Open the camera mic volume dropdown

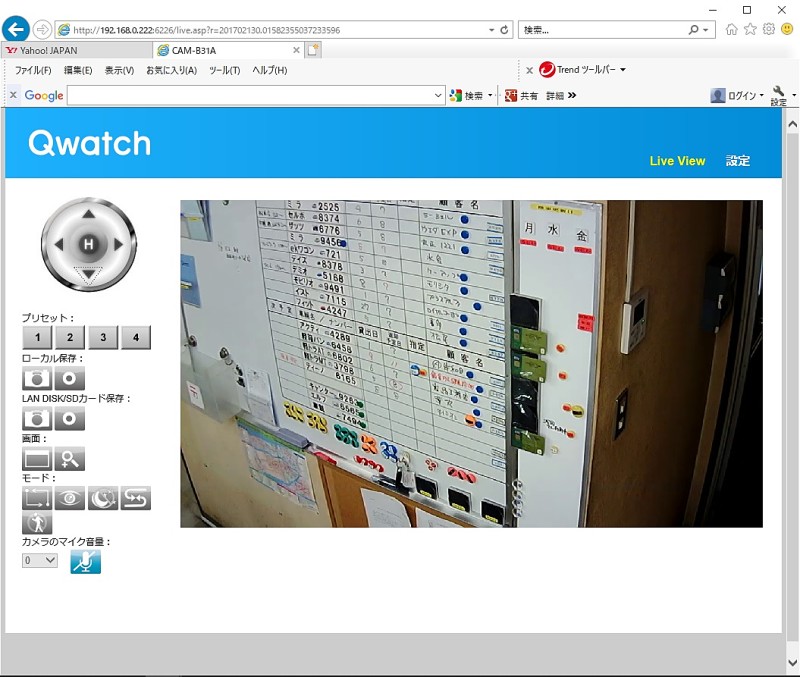pyautogui.click(x=40, y=560)
